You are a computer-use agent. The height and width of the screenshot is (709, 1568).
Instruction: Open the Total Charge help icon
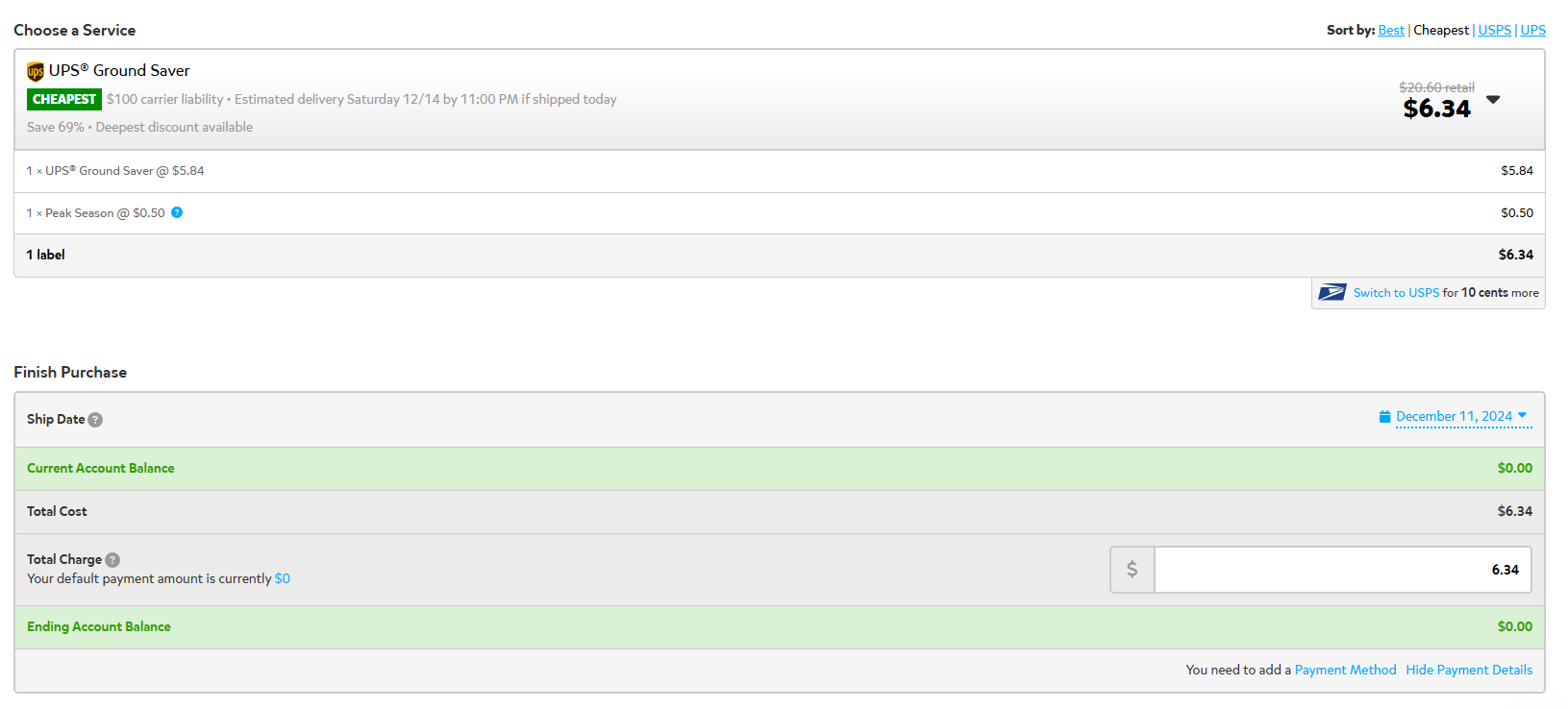112,560
